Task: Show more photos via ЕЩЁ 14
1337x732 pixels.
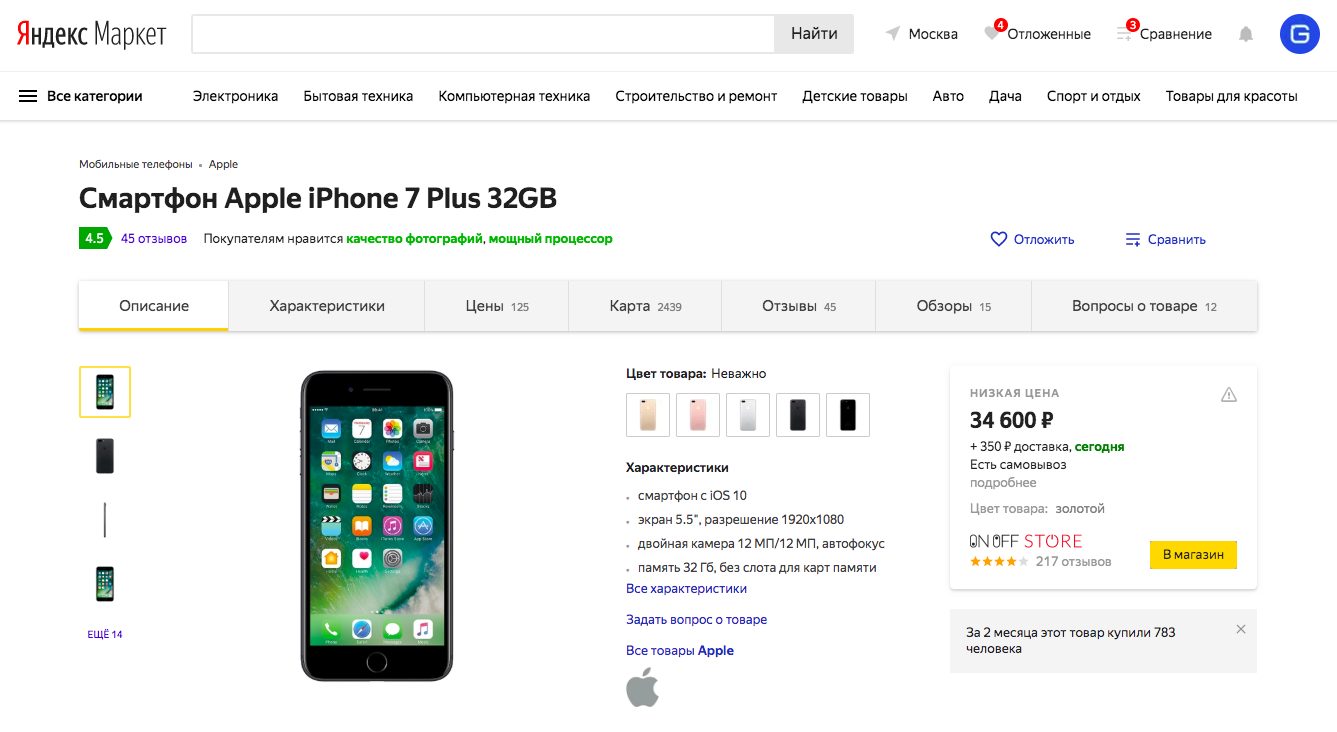Action: [x=105, y=634]
